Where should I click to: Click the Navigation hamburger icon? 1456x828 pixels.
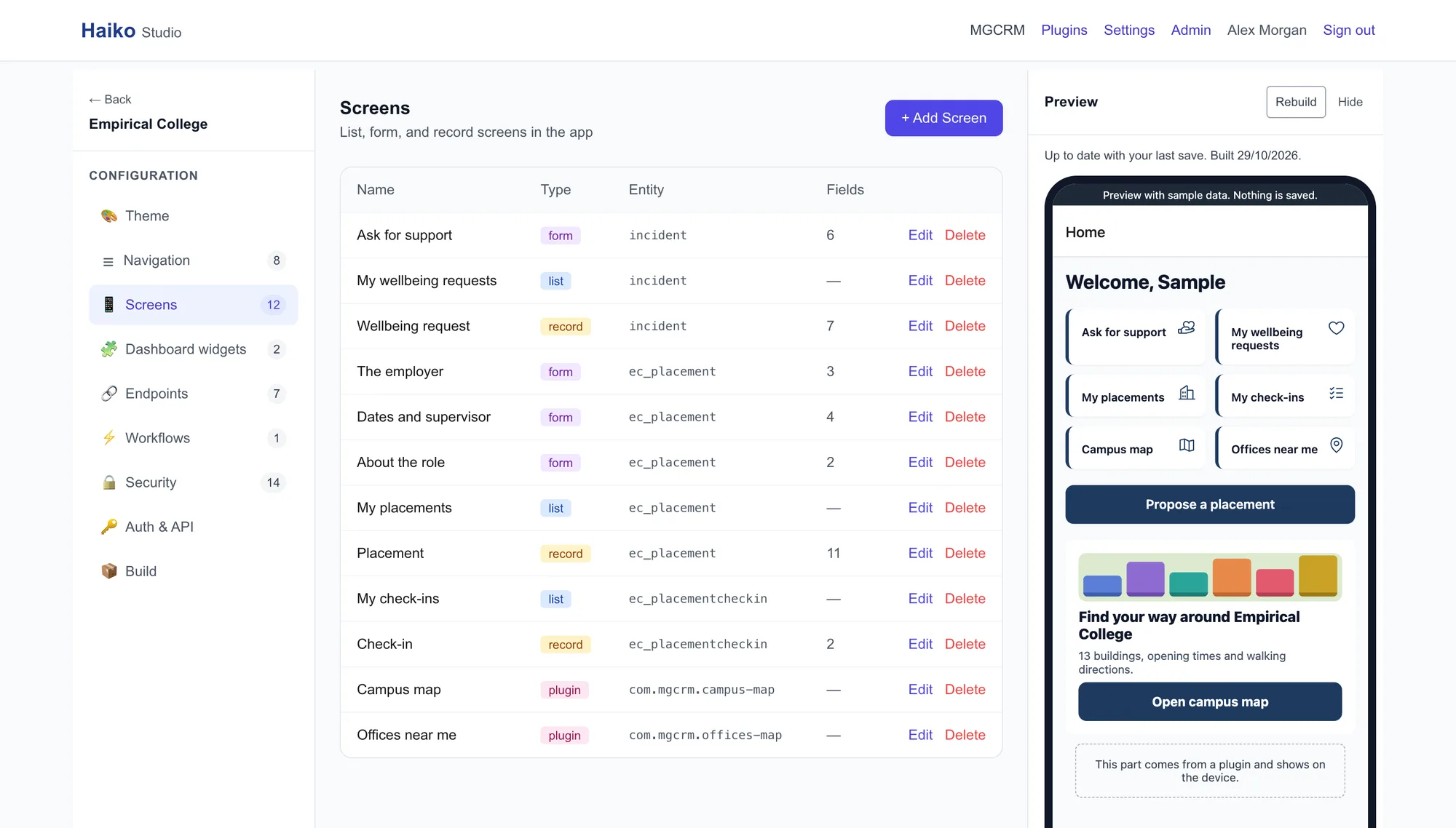point(108,261)
